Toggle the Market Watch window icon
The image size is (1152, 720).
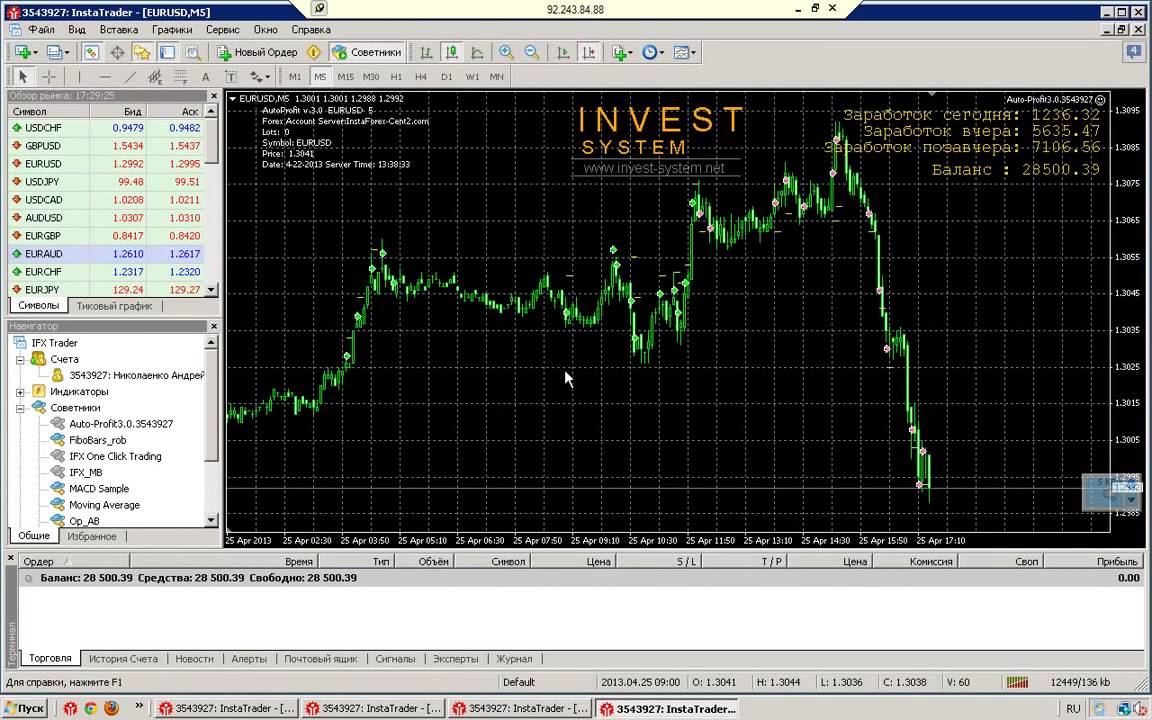pos(91,52)
